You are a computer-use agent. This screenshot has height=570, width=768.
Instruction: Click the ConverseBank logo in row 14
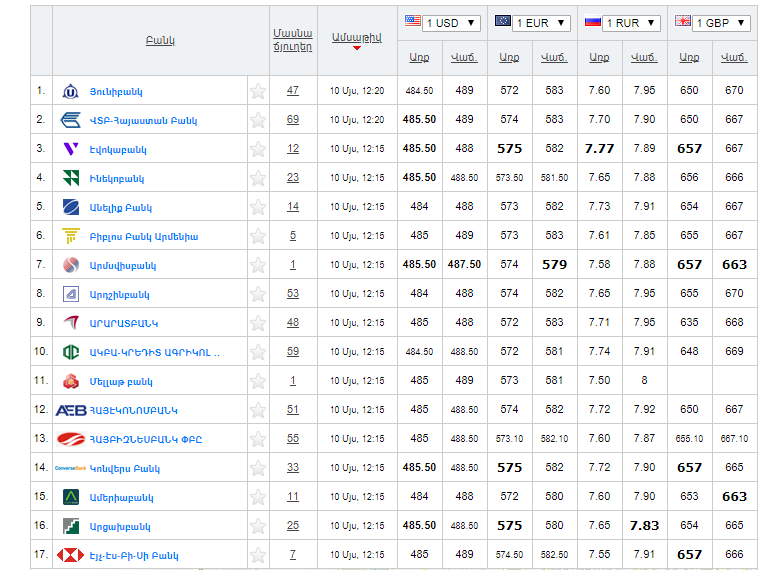pyautogui.click(x=71, y=468)
